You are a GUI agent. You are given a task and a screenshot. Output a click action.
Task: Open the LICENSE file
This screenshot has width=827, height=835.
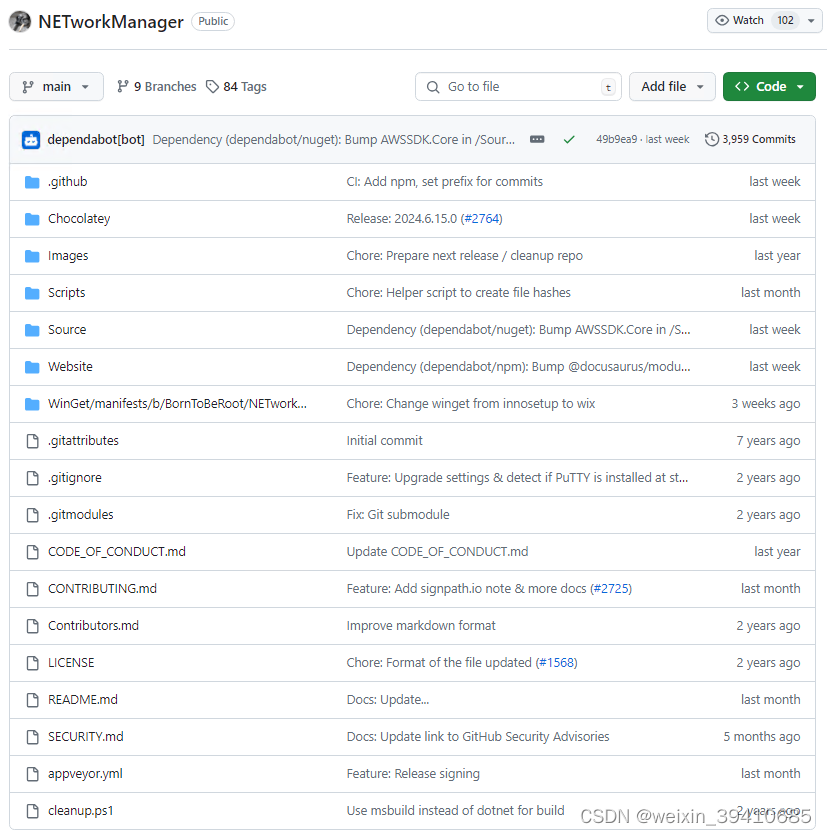tap(71, 662)
